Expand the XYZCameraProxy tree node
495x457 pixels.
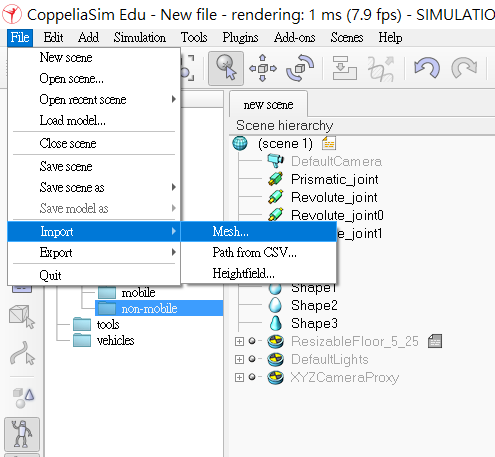tap(239, 377)
